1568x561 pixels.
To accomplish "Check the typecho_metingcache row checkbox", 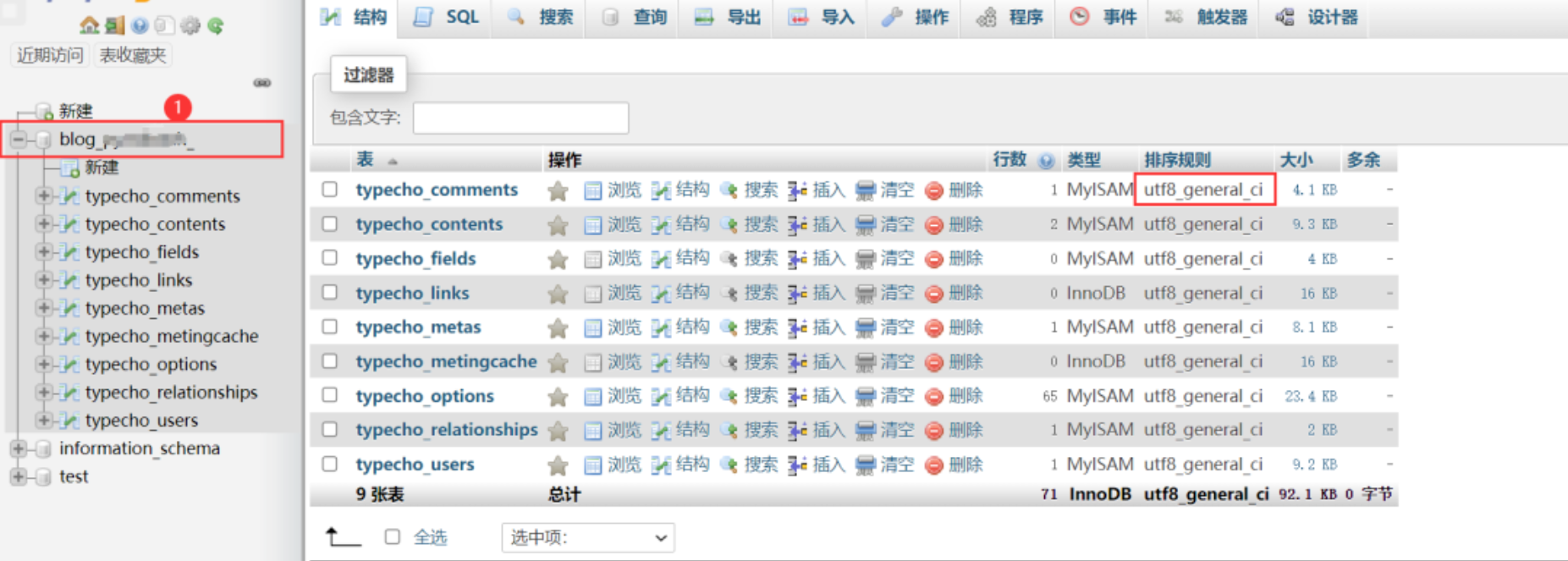I will click(x=330, y=360).
